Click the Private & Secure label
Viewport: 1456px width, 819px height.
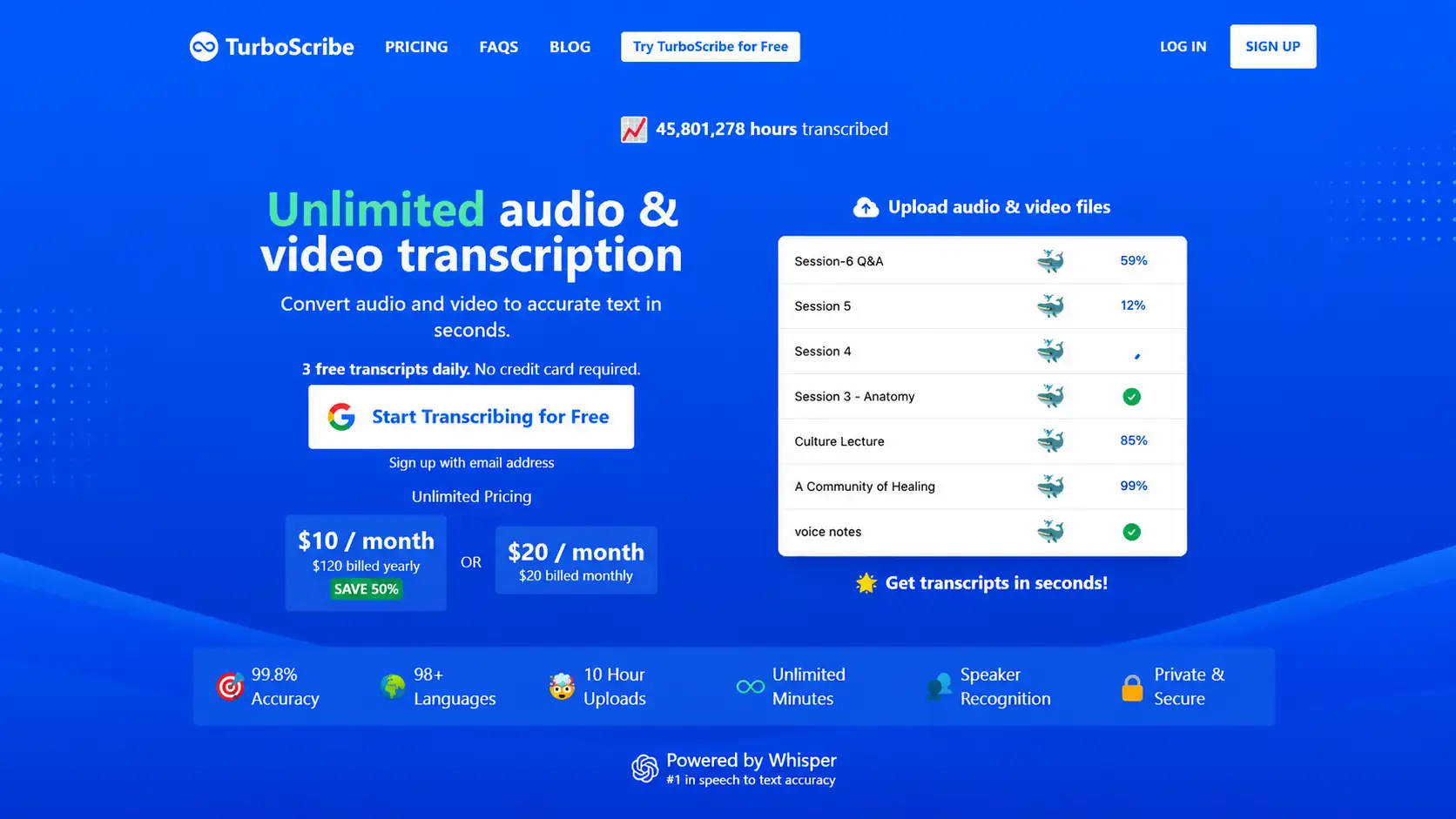pos(1189,687)
